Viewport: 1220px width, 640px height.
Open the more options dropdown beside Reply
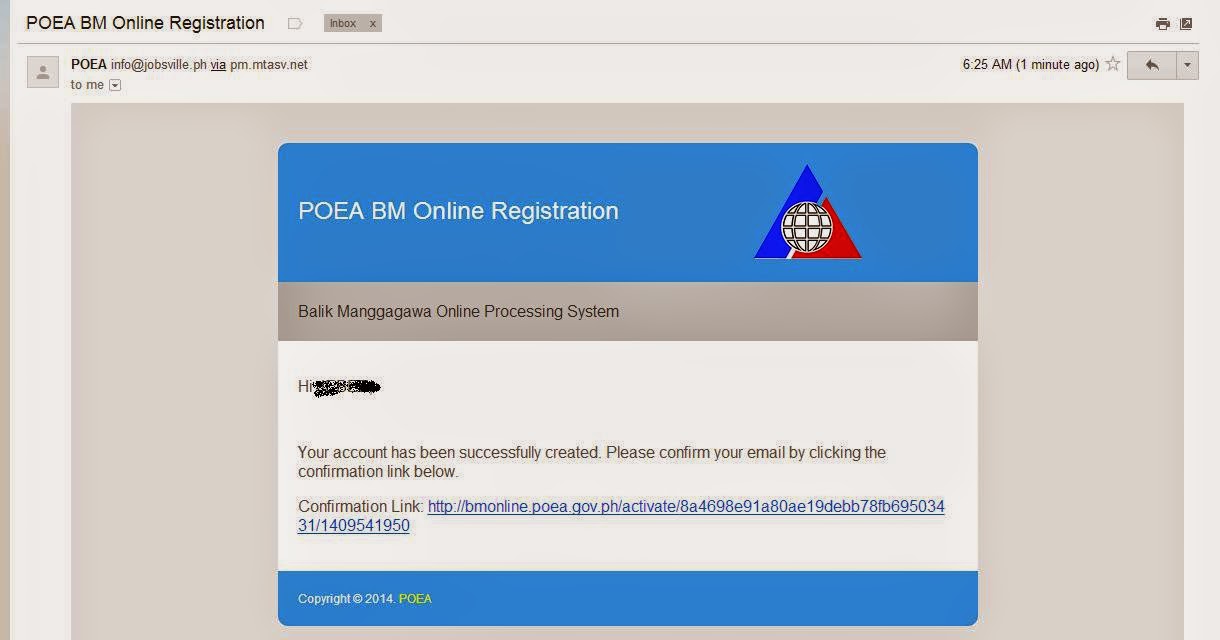tap(1187, 65)
